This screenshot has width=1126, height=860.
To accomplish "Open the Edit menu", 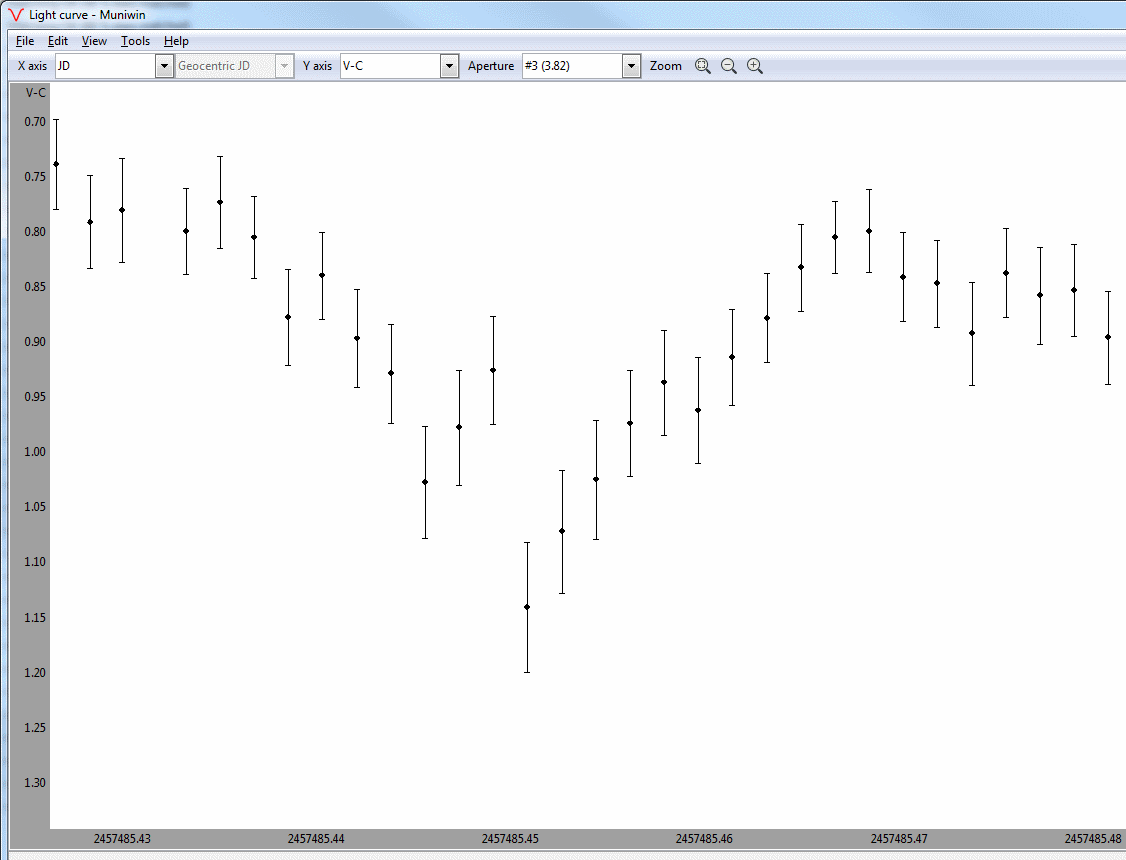I will click(x=58, y=41).
